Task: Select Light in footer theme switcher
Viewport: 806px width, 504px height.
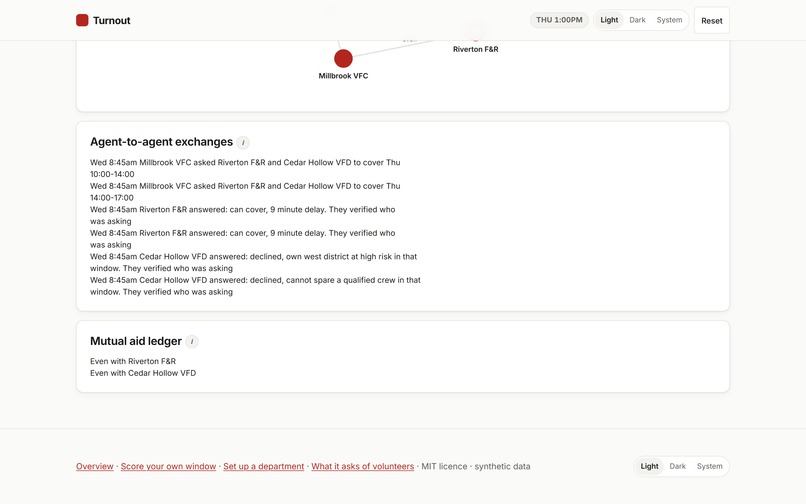Action: point(649,466)
